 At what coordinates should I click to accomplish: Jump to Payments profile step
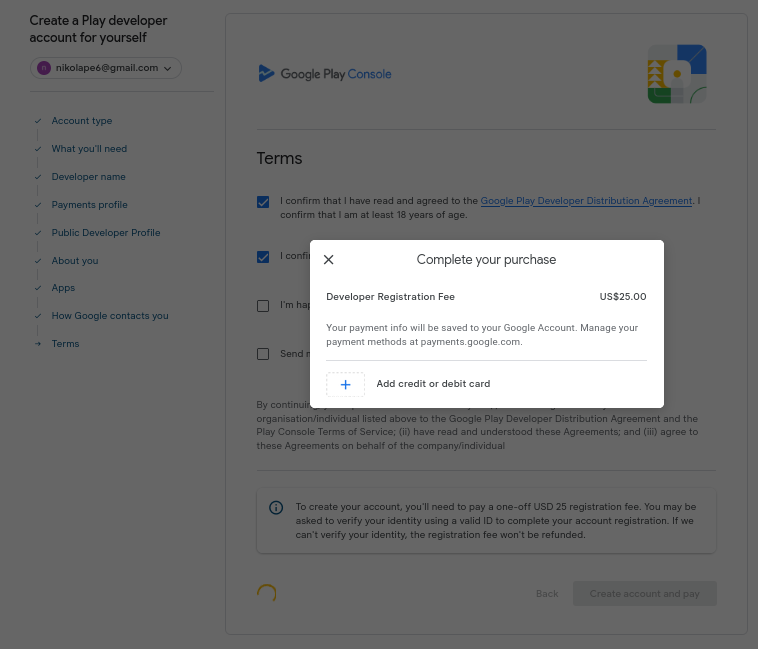point(89,205)
